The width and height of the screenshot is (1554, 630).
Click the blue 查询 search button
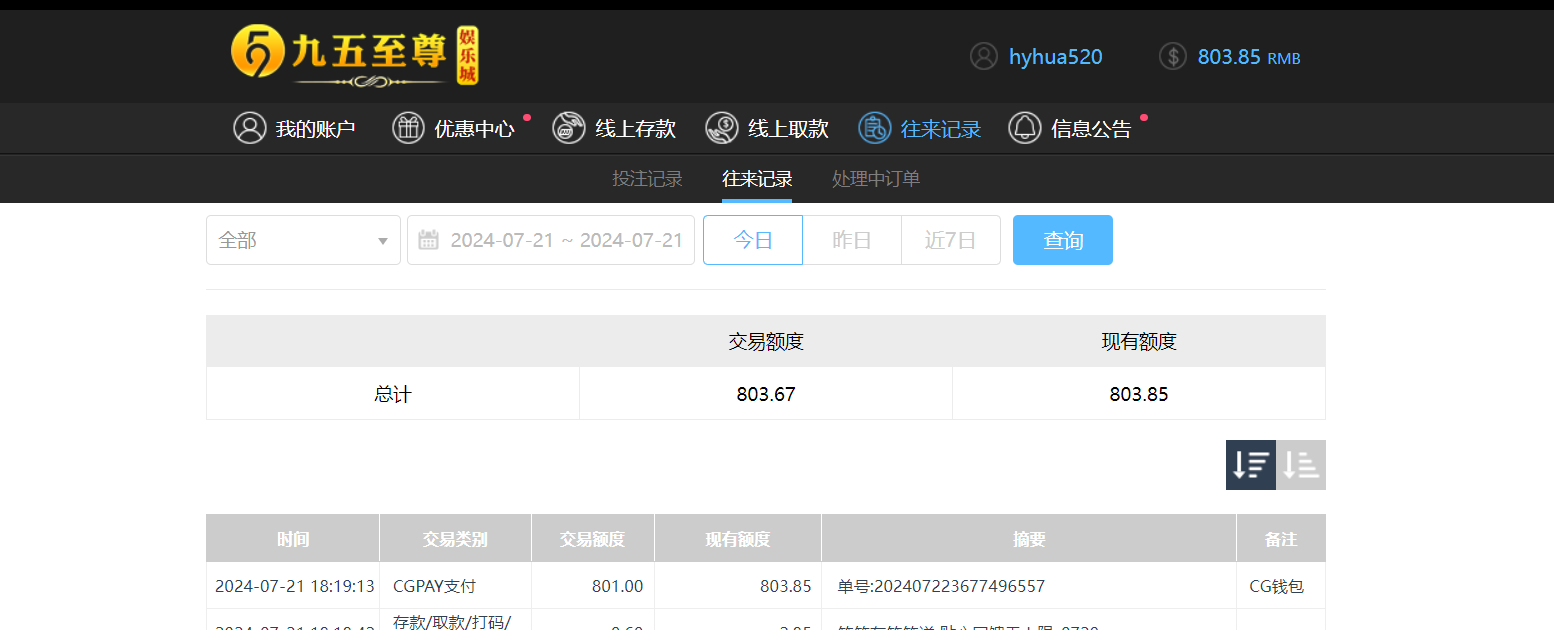pos(1062,240)
